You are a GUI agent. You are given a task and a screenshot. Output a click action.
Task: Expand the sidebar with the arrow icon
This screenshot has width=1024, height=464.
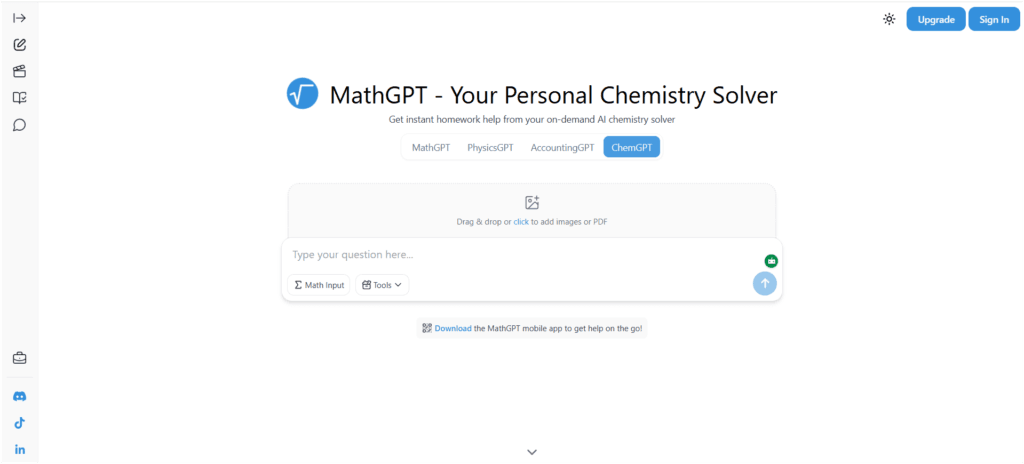pos(19,18)
